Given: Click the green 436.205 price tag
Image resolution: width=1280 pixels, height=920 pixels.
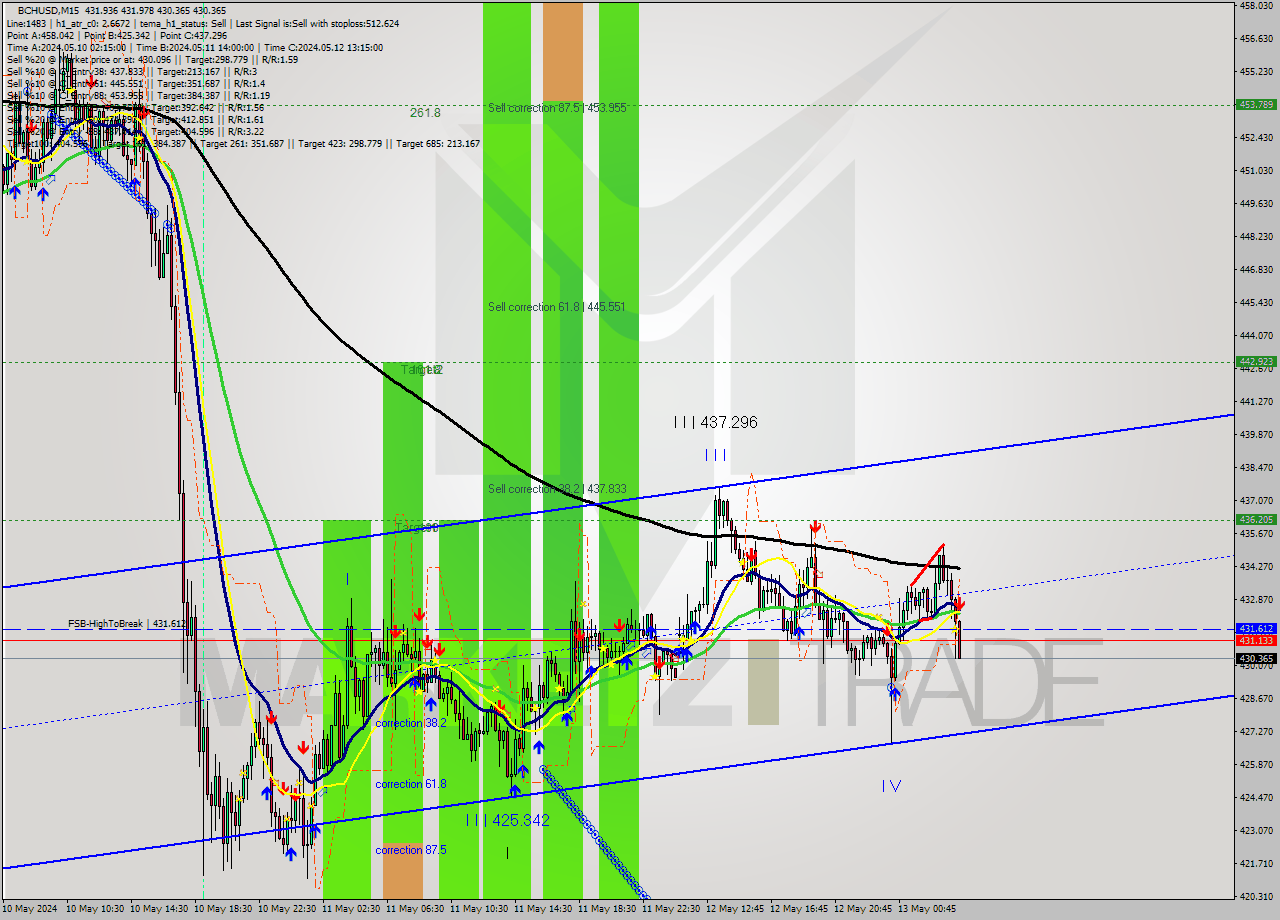Looking at the screenshot, I should pyautogui.click(x=1256, y=520).
